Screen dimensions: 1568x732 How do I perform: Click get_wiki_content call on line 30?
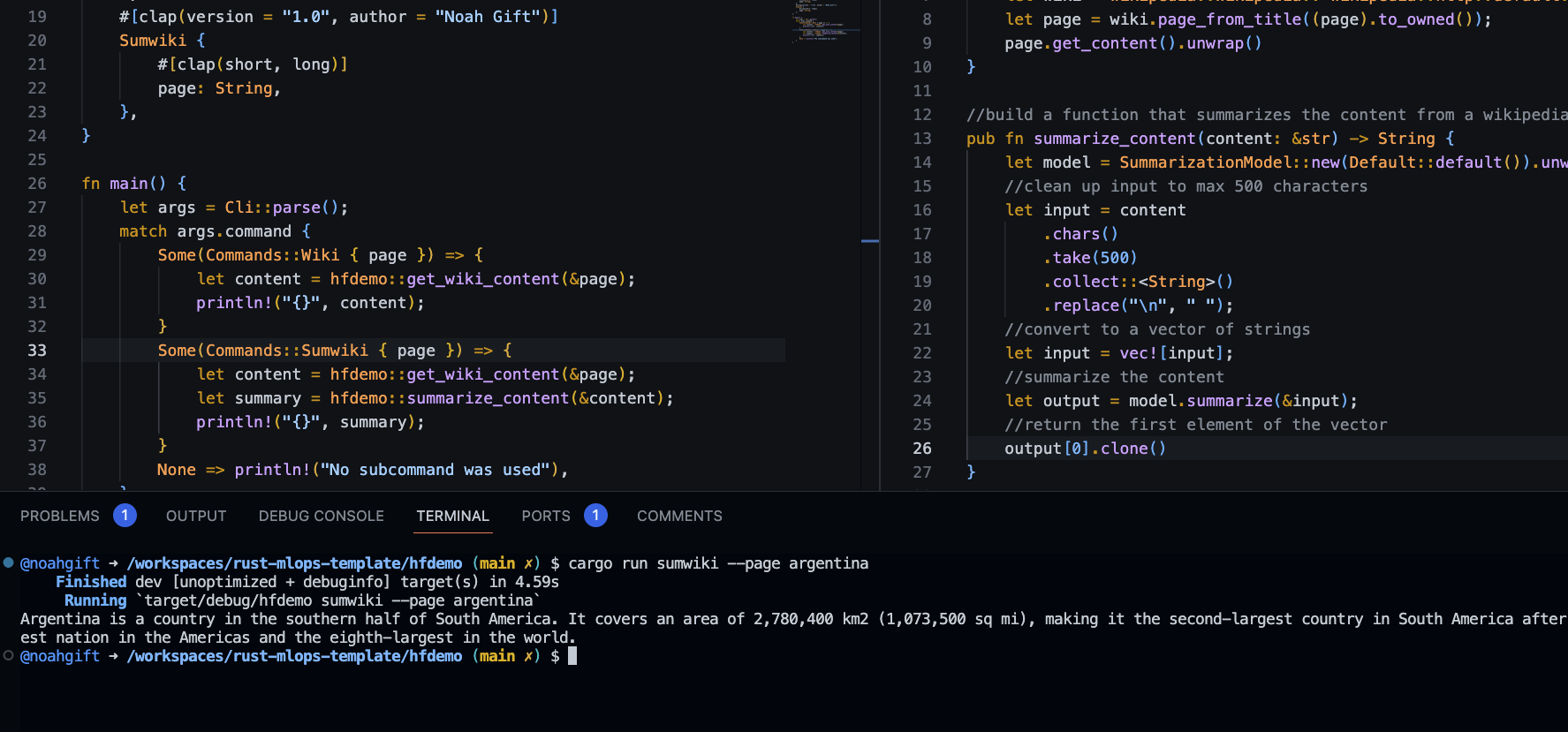pos(482,278)
